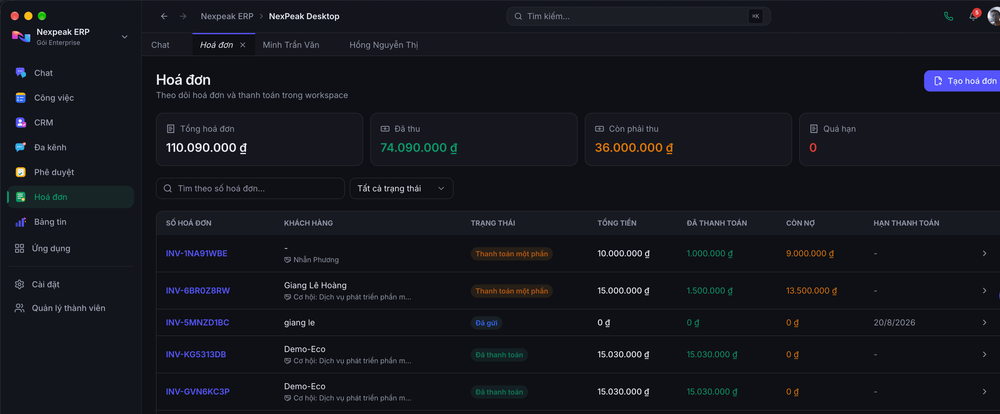Viewport: 1000px width, 414px height.
Task: Click the Tạo hoá đơn button
Action: (x=963, y=81)
